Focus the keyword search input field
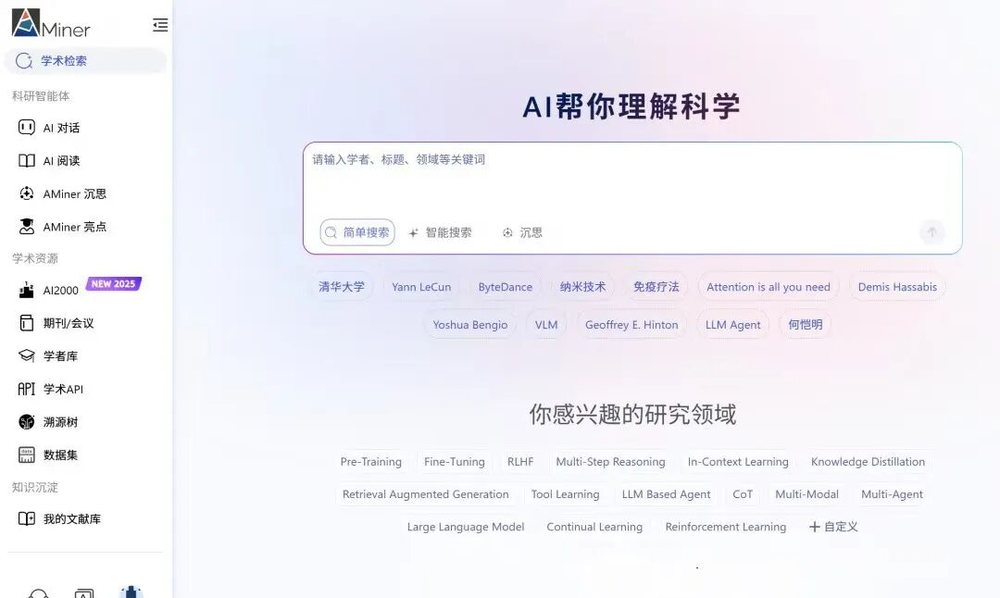The image size is (1000, 598). click(630, 175)
